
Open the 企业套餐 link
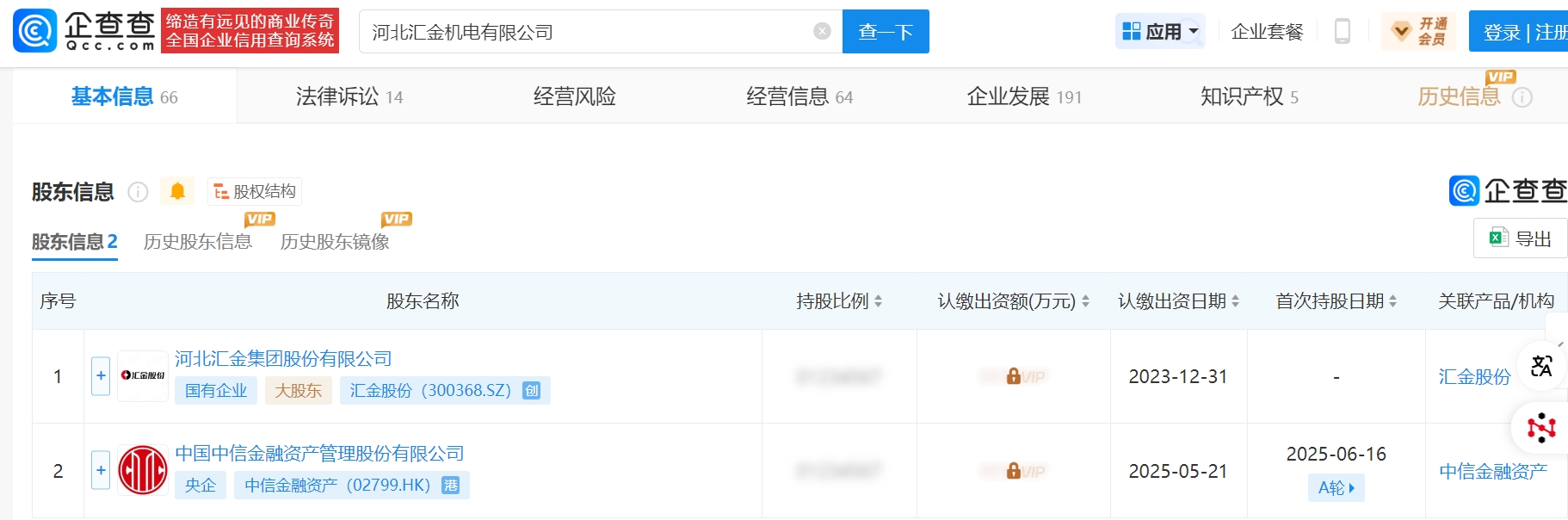1267,32
